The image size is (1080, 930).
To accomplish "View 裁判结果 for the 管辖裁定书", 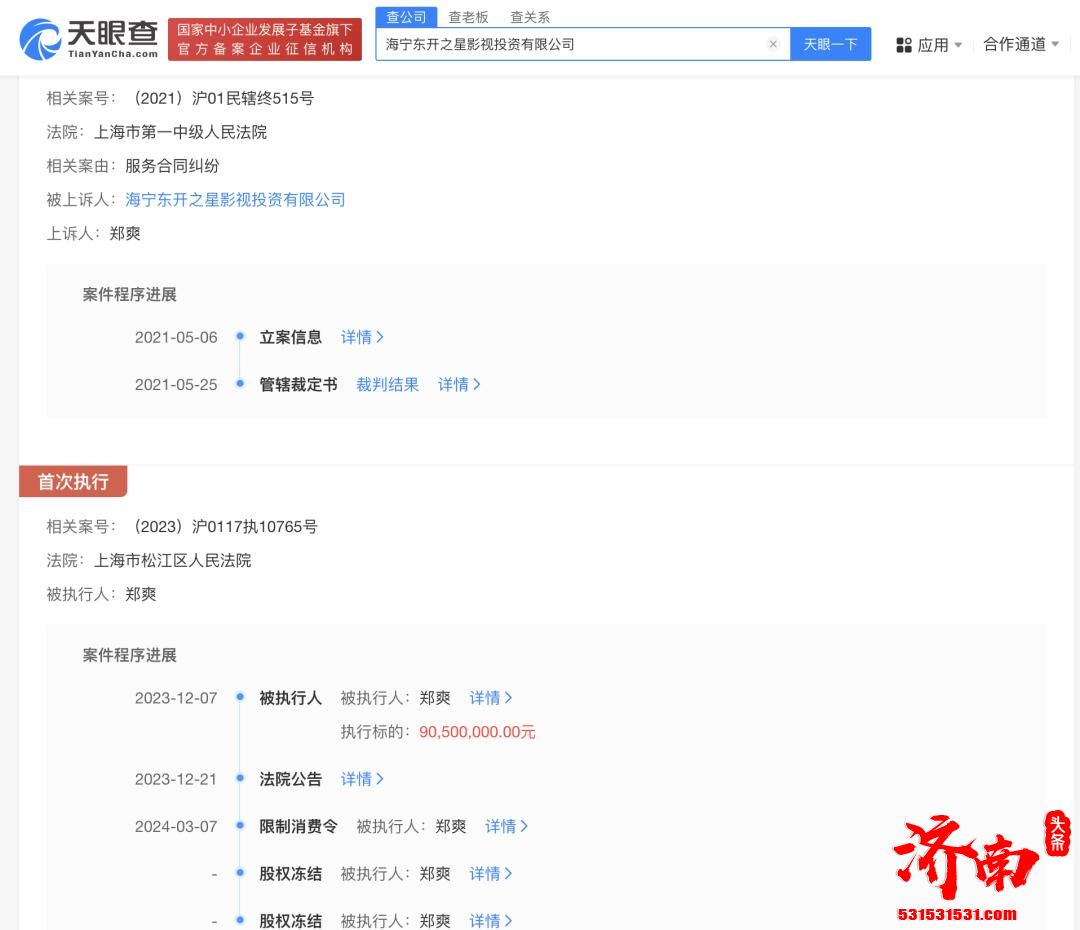I will (387, 384).
